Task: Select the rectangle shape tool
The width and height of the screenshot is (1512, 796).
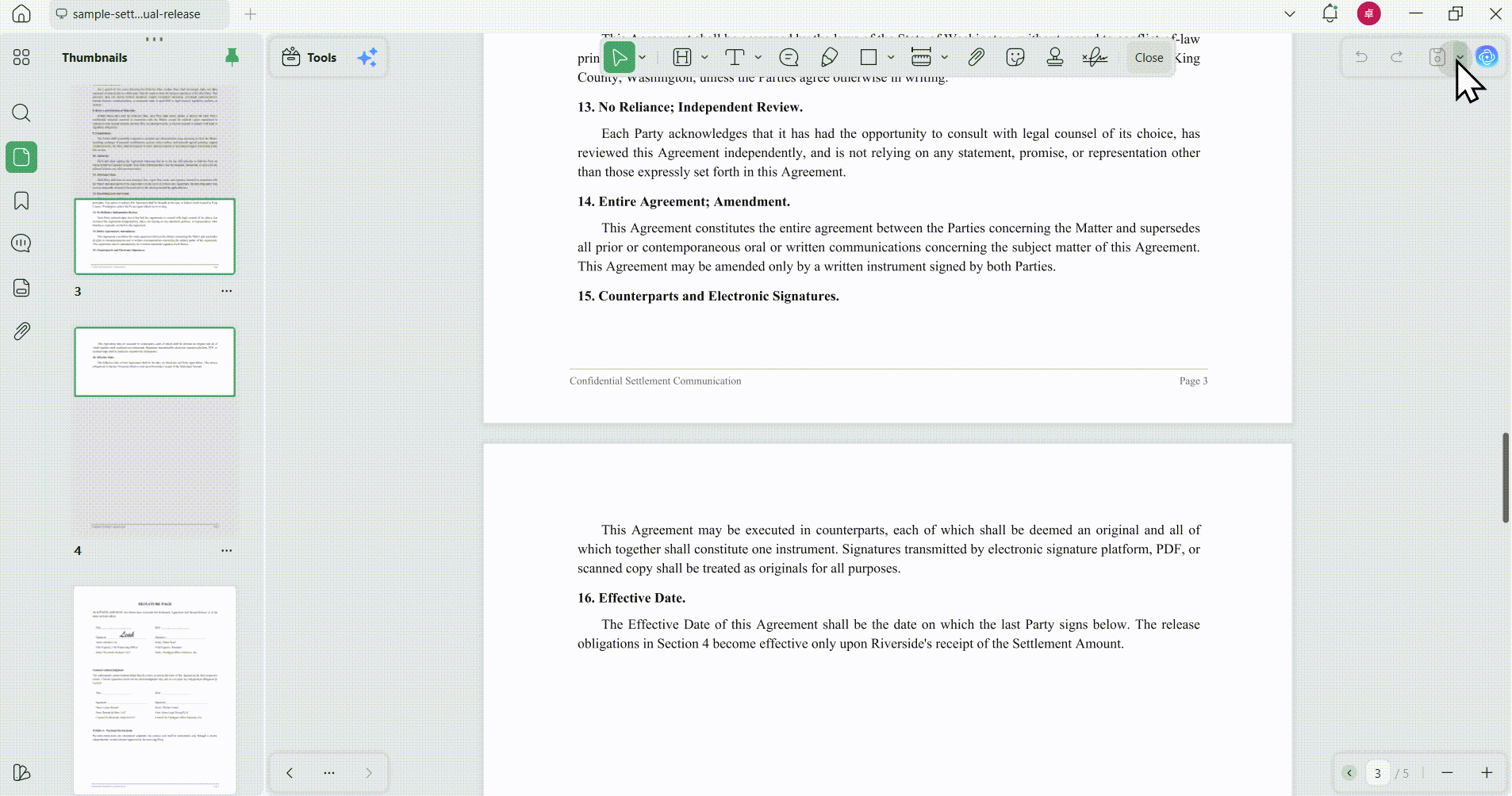Action: pyautogui.click(x=869, y=57)
